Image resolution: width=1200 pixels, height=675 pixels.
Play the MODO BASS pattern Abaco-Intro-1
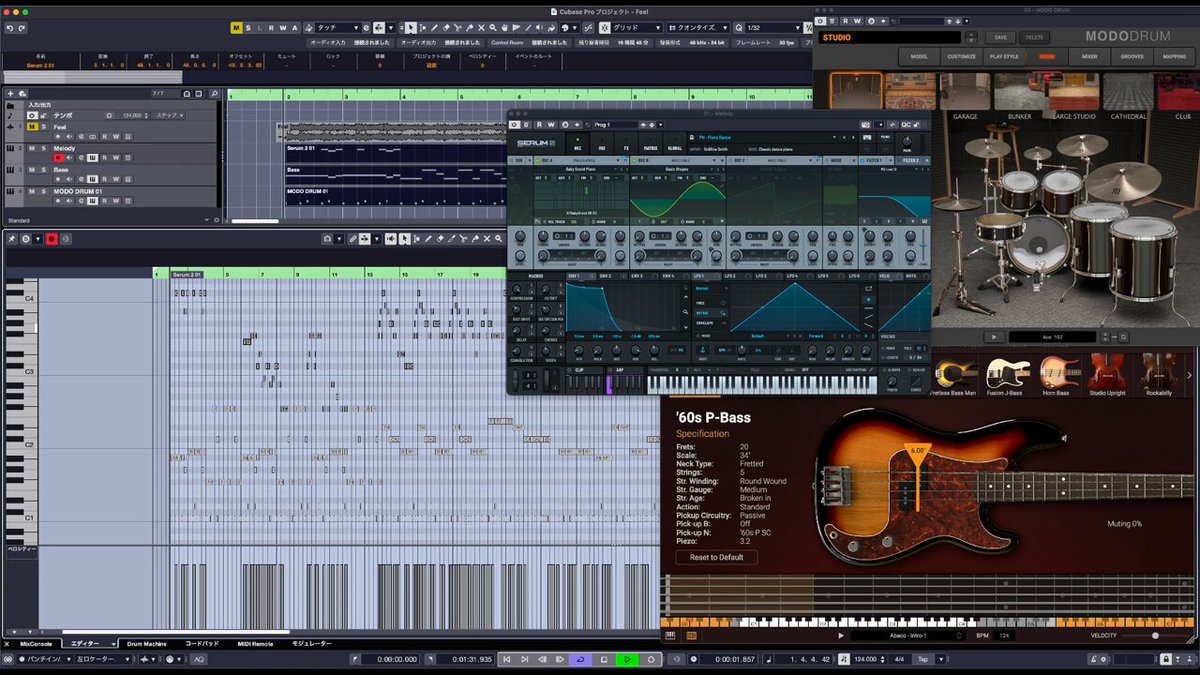click(841, 635)
